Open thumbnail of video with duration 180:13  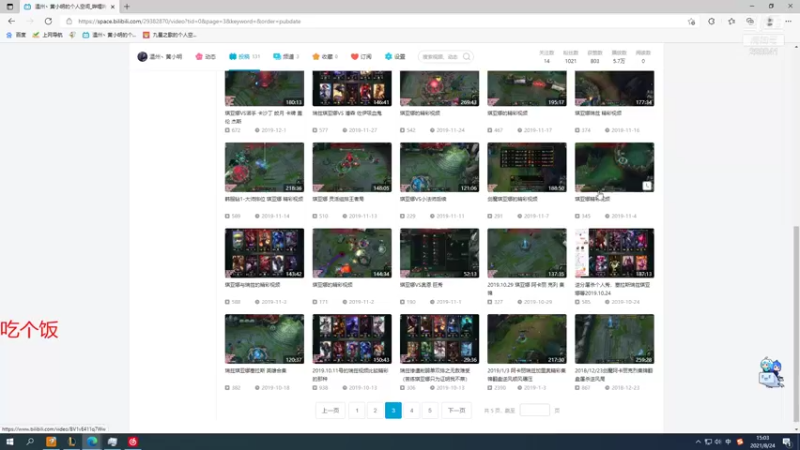264,89
